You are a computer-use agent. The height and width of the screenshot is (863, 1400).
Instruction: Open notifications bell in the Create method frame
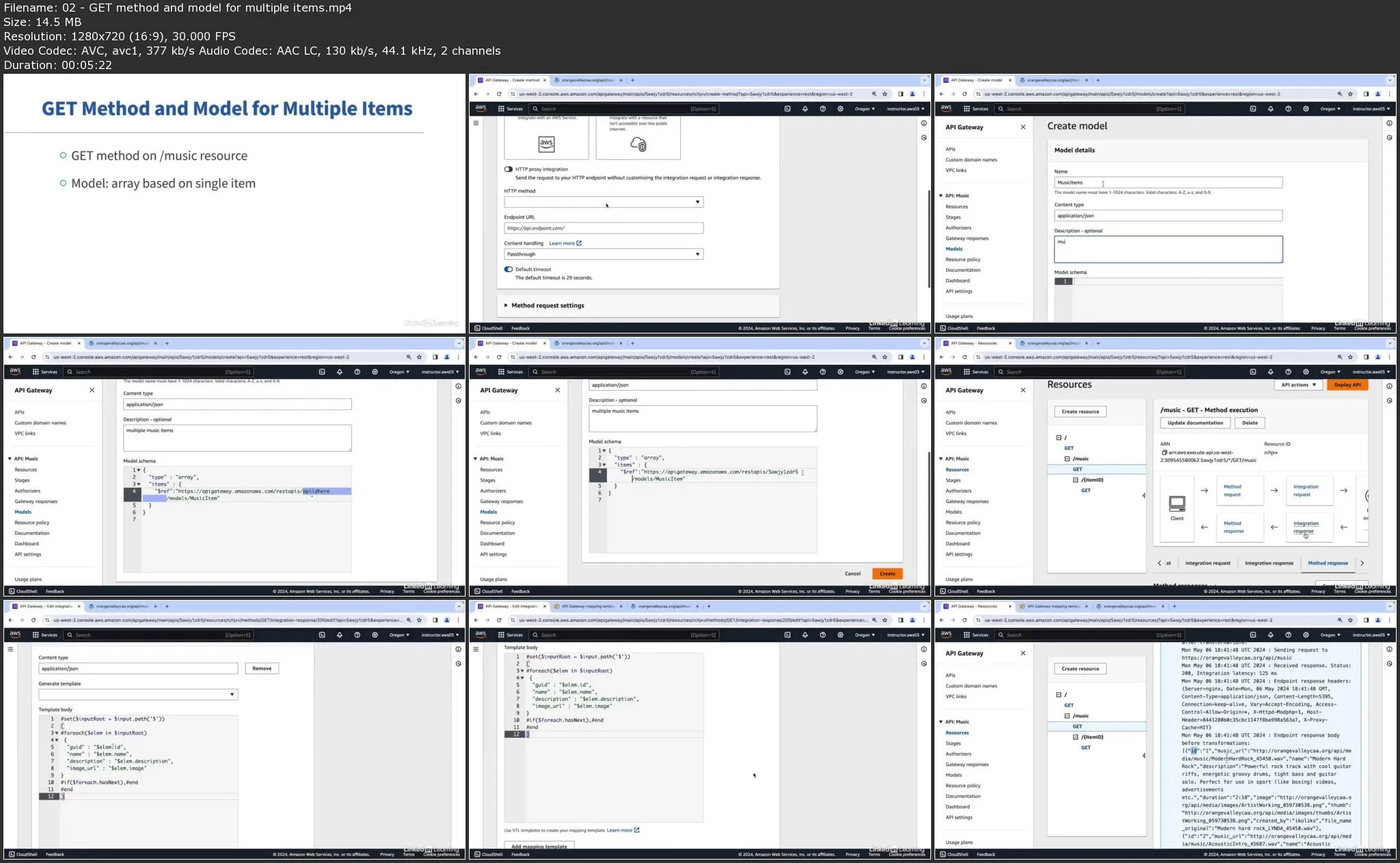(805, 109)
